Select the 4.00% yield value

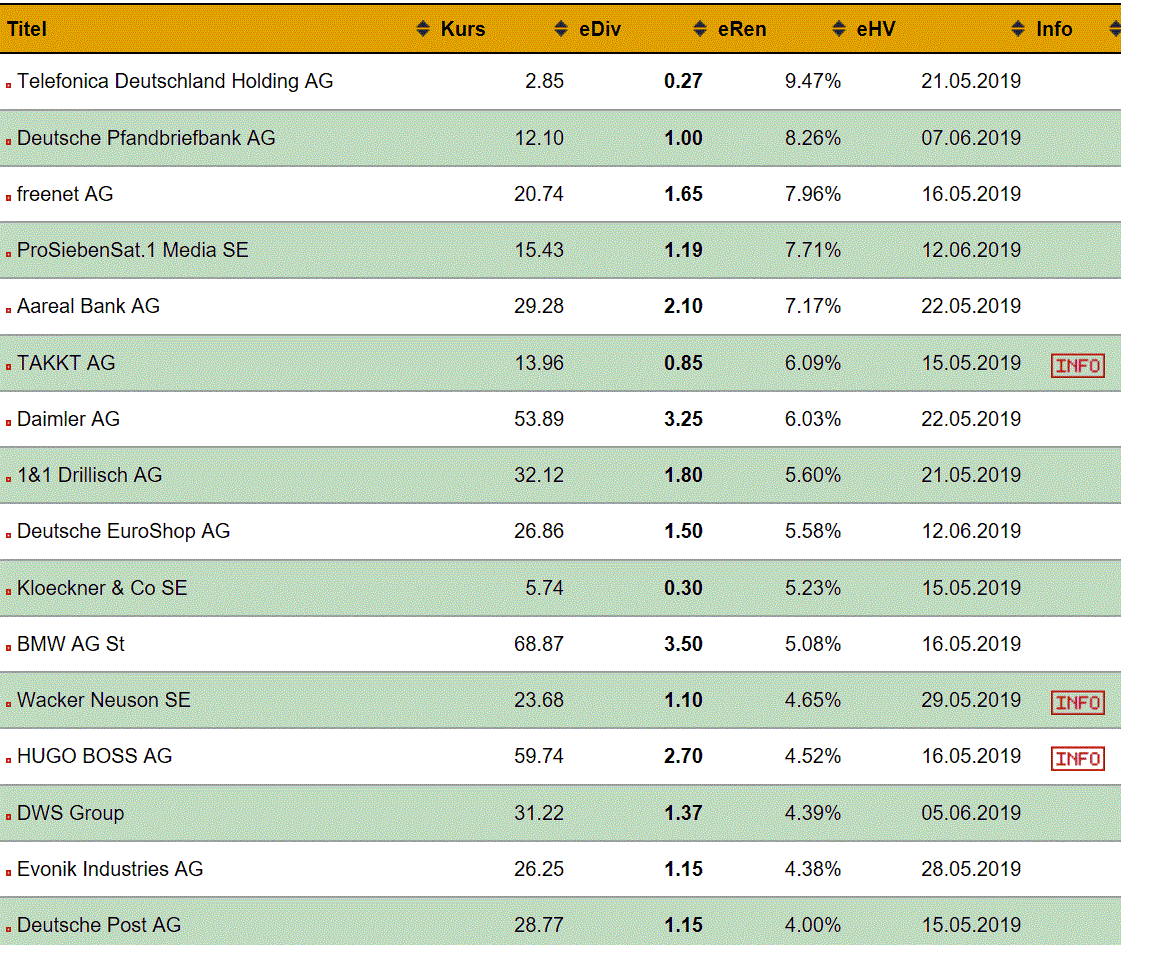(813, 925)
